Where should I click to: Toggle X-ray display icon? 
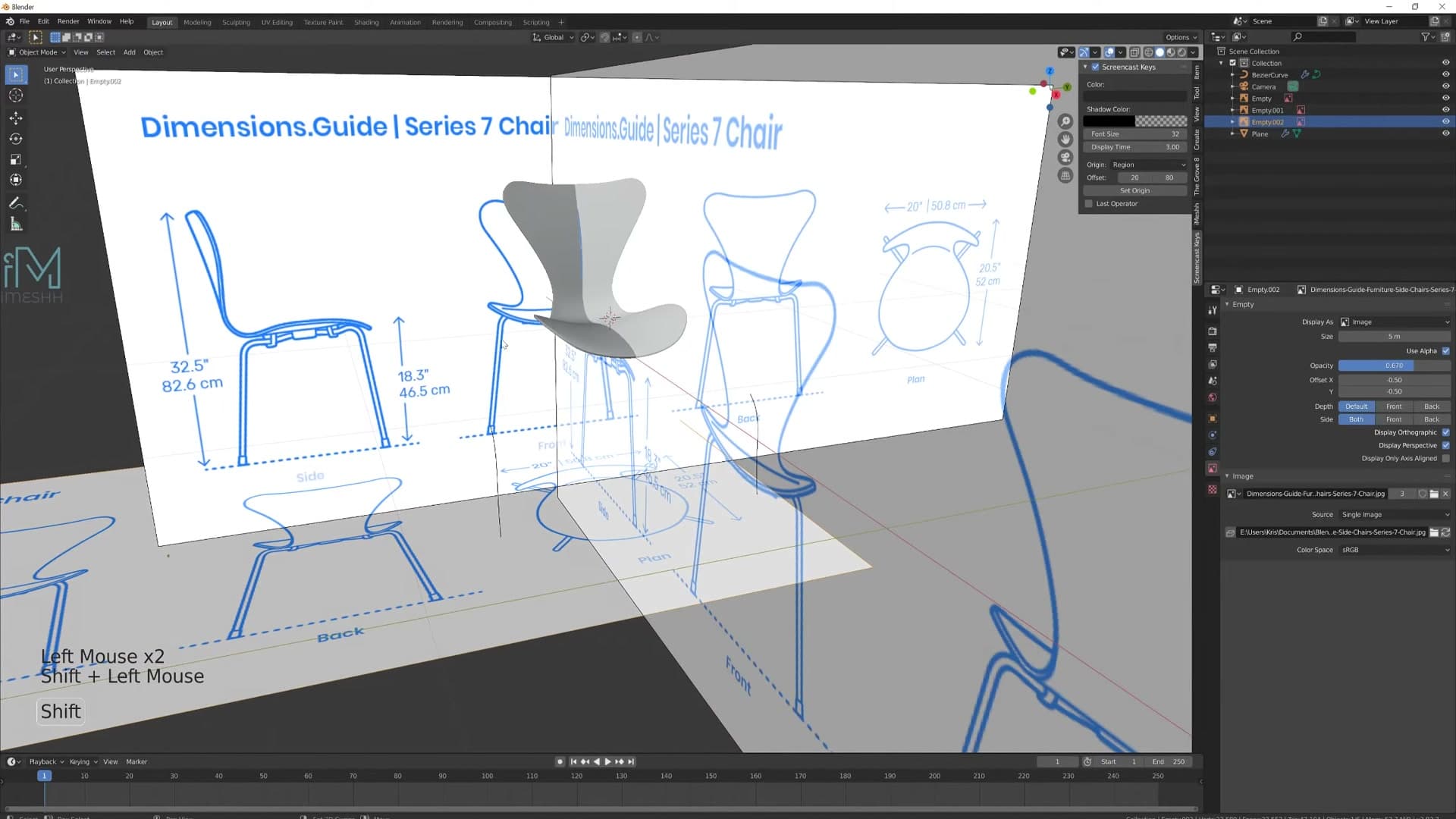tap(1134, 52)
